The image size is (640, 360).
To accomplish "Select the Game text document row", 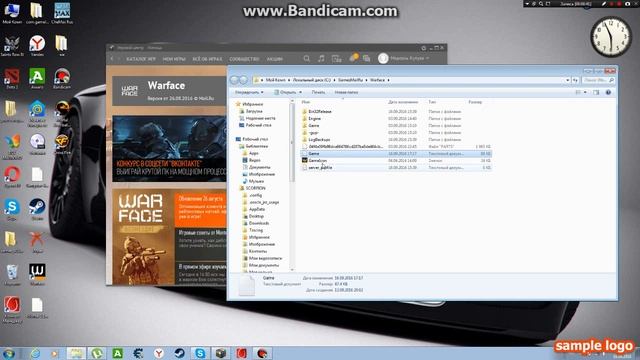I will pyautogui.click(x=396, y=153).
